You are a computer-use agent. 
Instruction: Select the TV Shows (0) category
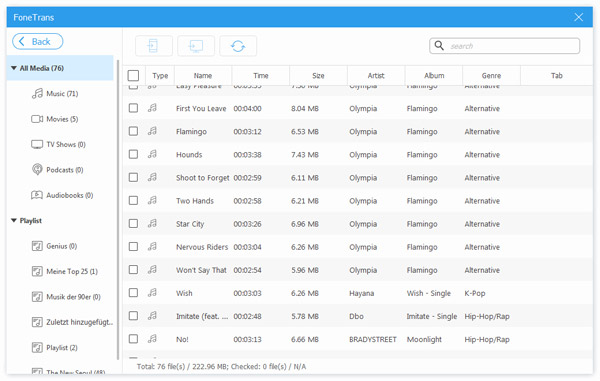click(x=58, y=144)
